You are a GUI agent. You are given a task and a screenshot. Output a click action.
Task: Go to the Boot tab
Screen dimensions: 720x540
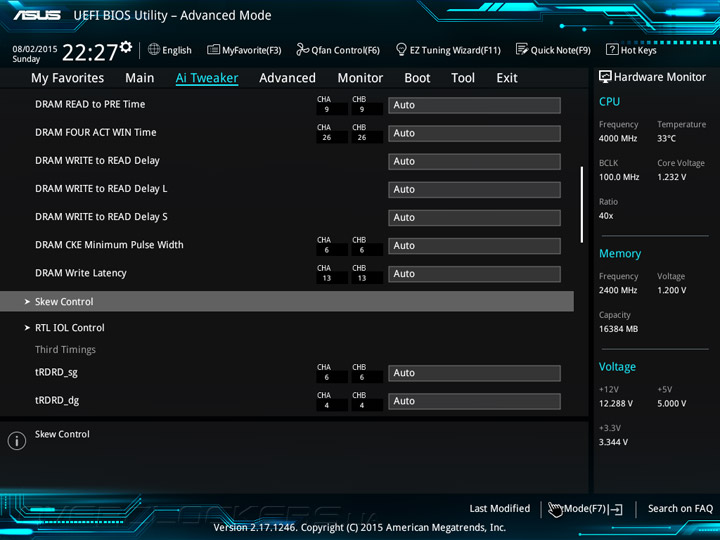pos(417,78)
